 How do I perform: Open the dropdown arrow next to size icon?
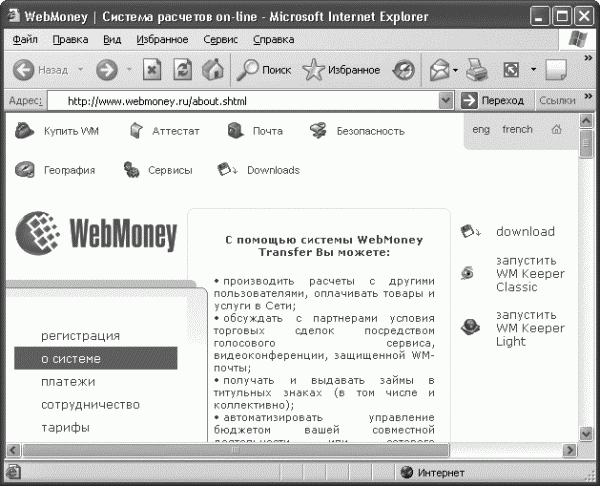click(x=533, y=70)
